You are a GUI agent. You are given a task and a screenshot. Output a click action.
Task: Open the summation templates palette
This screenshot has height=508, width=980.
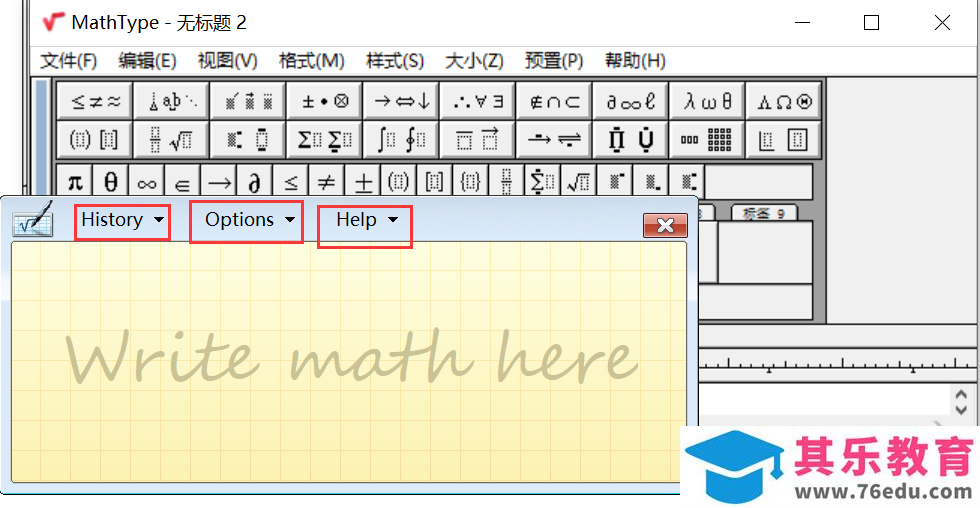click(324, 139)
